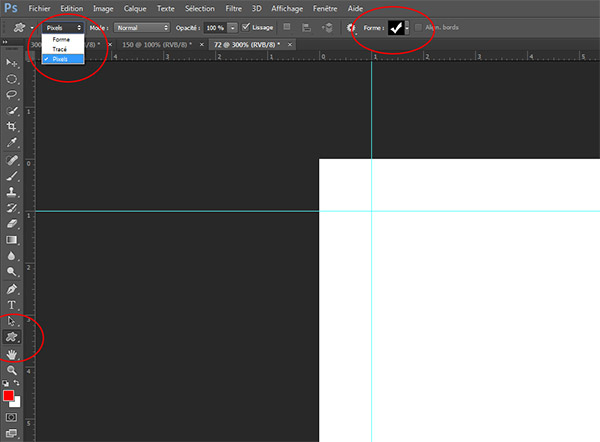Open the Mode Normal dropdown
The image size is (600, 442).
coord(142,28)
